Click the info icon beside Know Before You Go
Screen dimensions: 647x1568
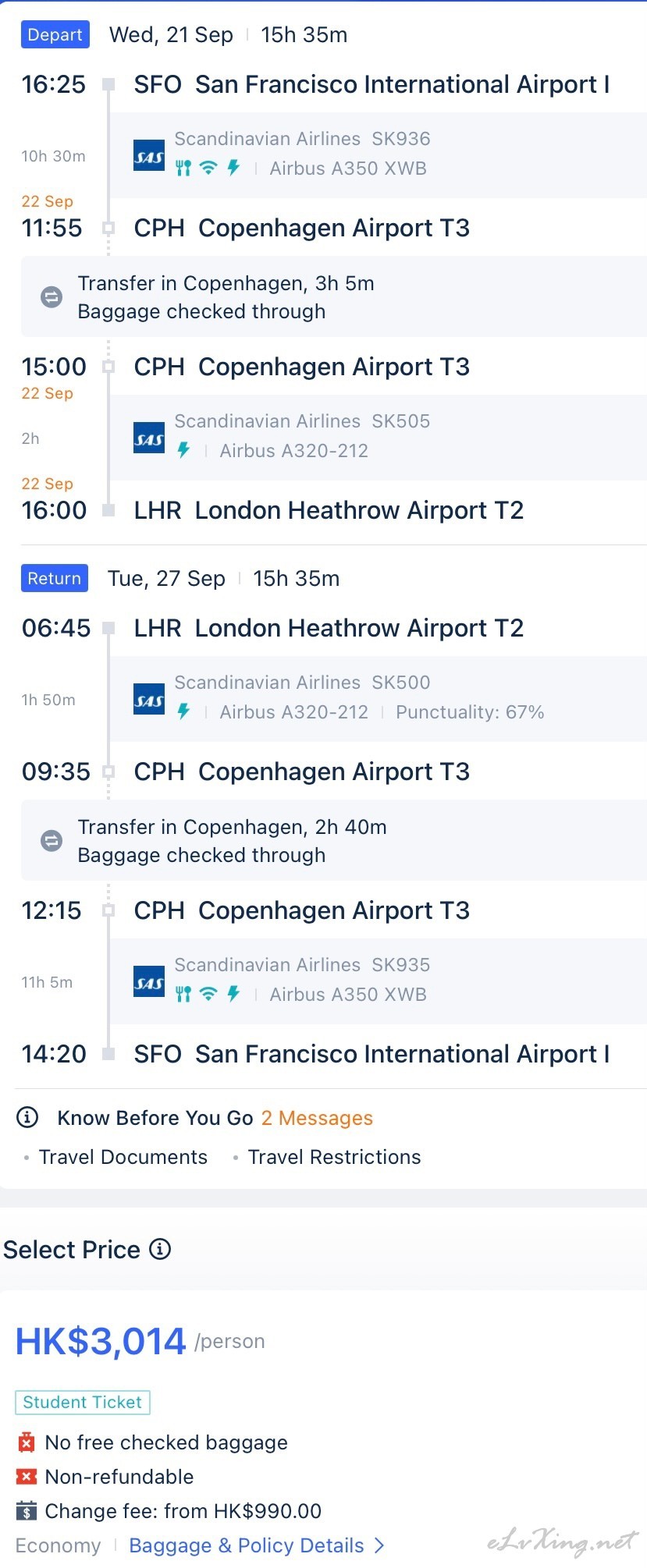click(x=27, y=1117)
